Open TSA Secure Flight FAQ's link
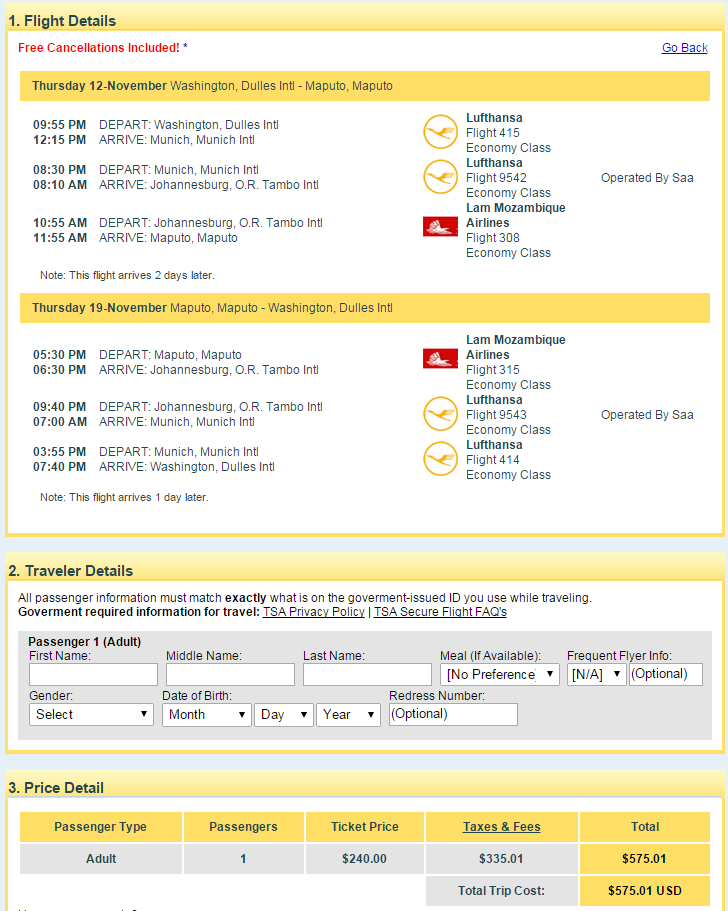728x911 pixels. [x=440, y=612]
